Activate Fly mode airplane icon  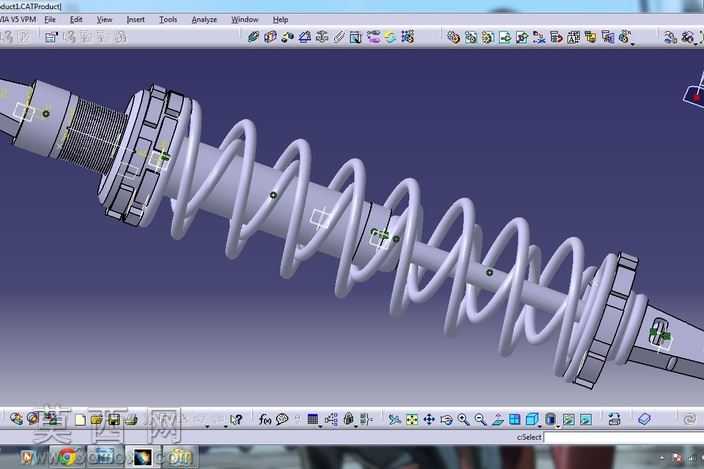[x=395, y=420]
